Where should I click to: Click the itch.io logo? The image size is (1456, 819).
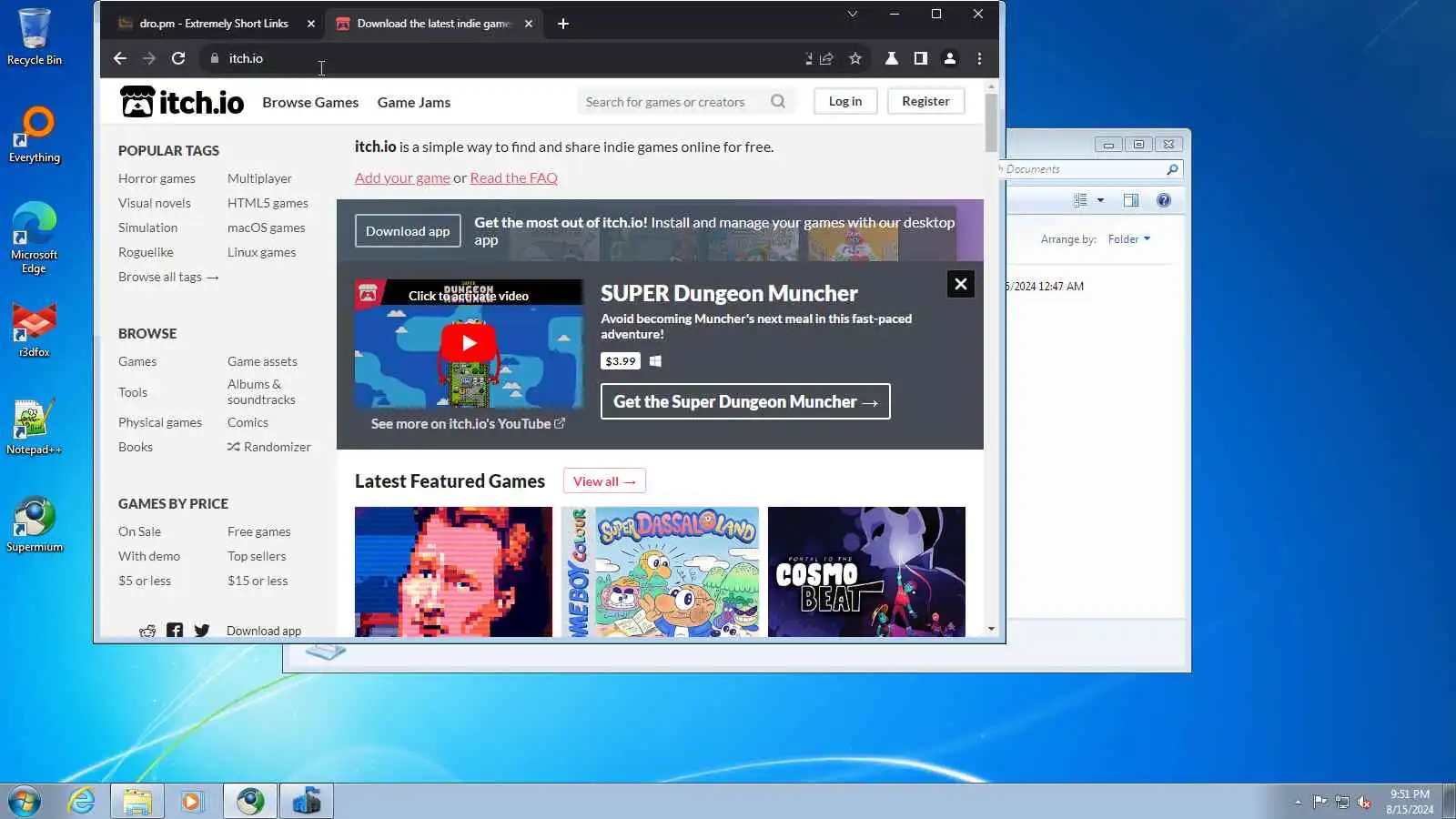[182, 102]
